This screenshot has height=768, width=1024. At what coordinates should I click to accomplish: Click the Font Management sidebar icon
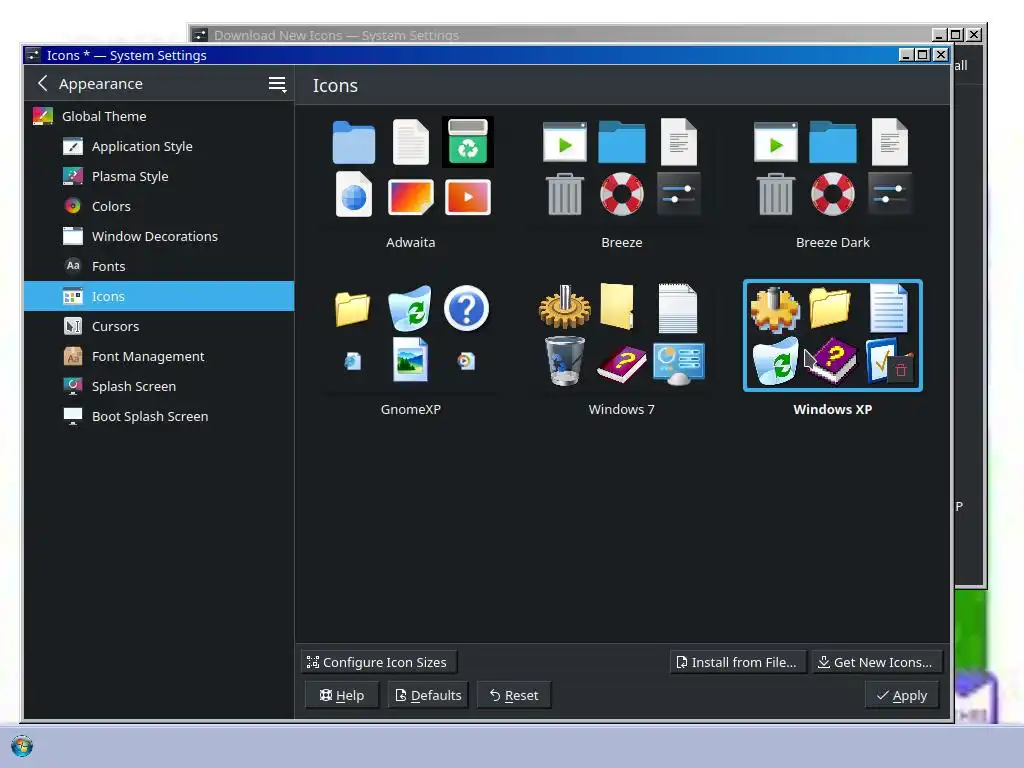(72, 356)
